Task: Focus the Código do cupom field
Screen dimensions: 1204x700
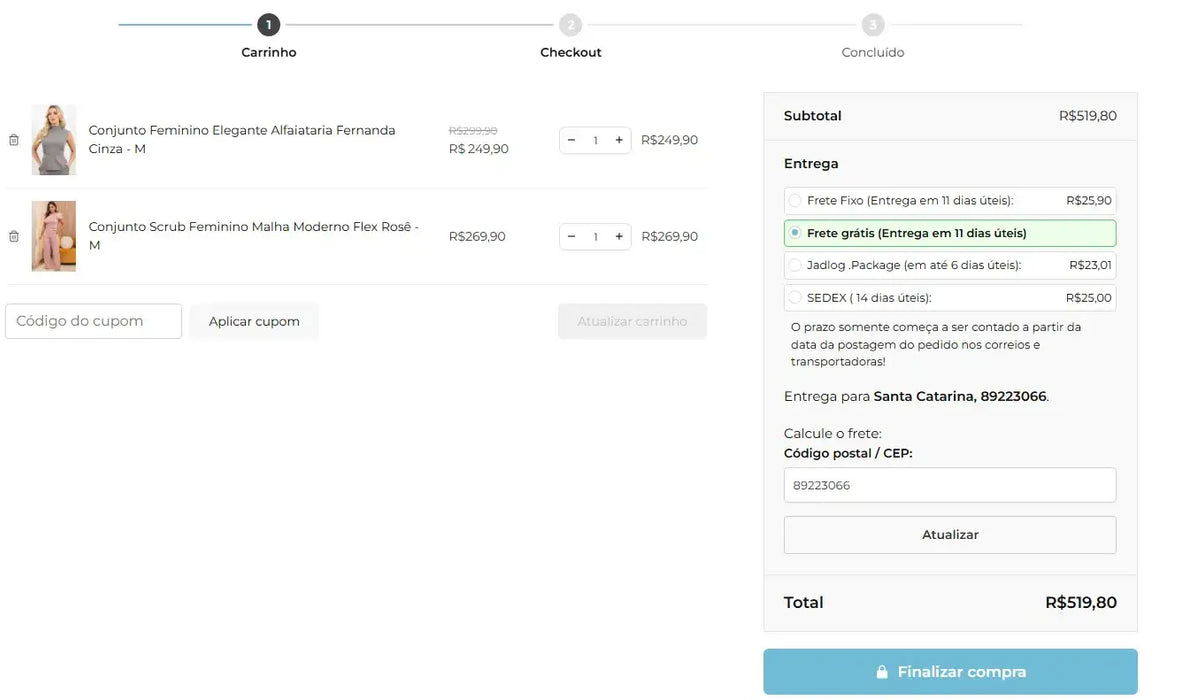Action: tap(94, 322)
